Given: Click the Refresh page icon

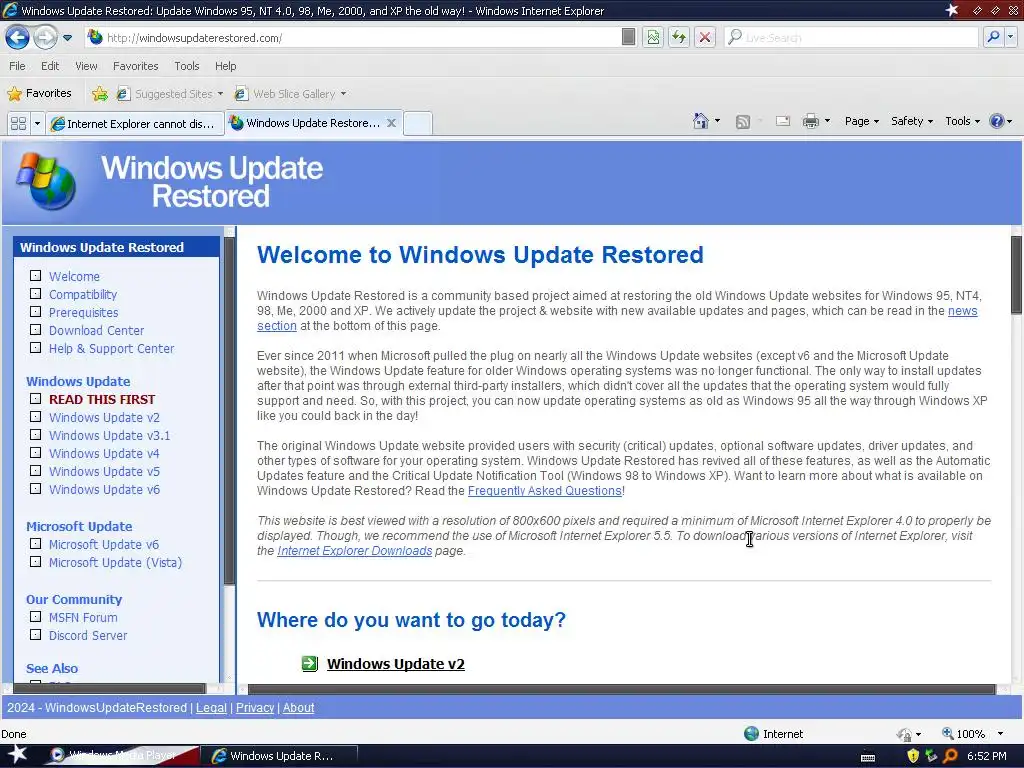Looking at the screenshot, I should [x=679, y=37].
